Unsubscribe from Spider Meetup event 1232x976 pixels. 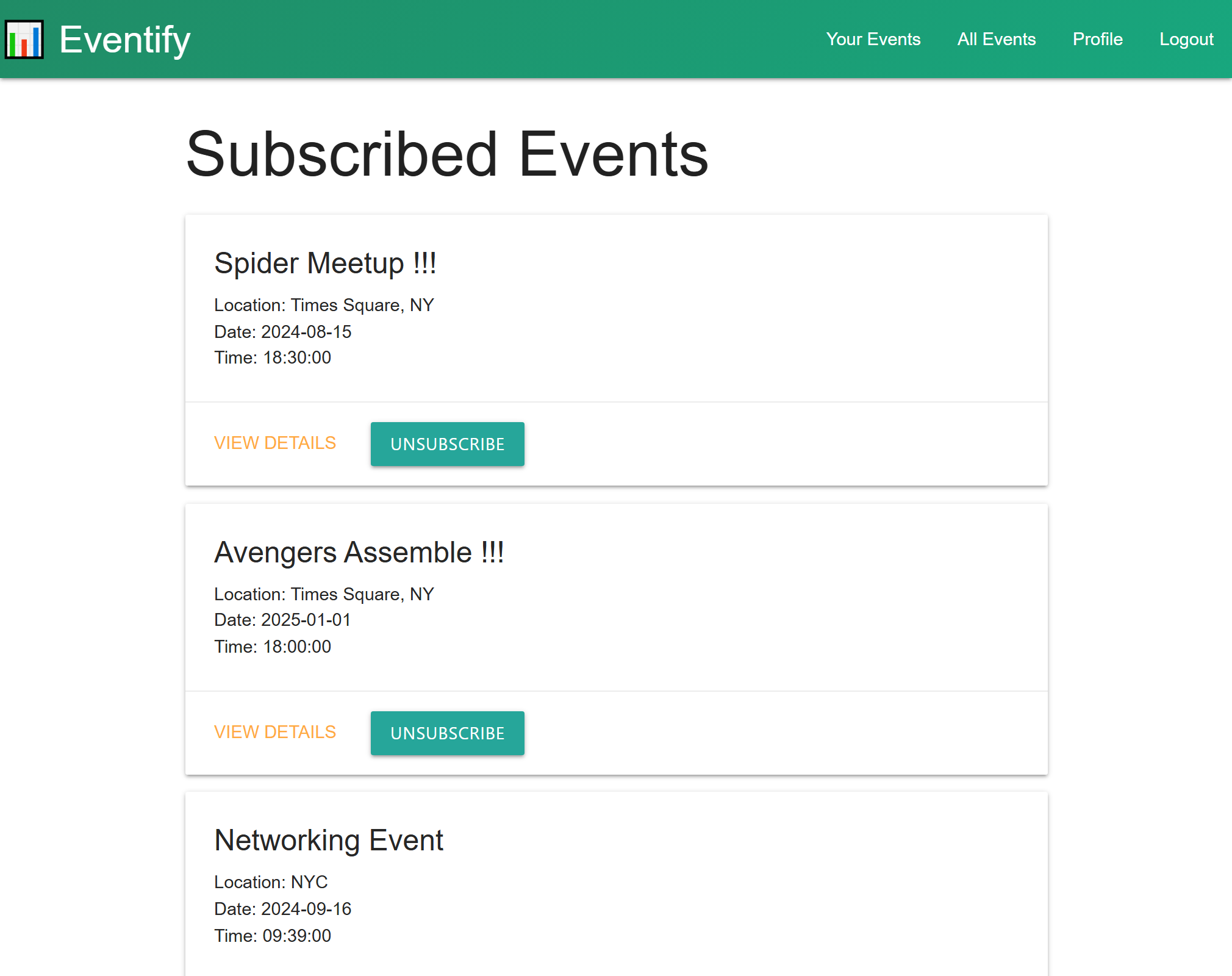(447, 444)
